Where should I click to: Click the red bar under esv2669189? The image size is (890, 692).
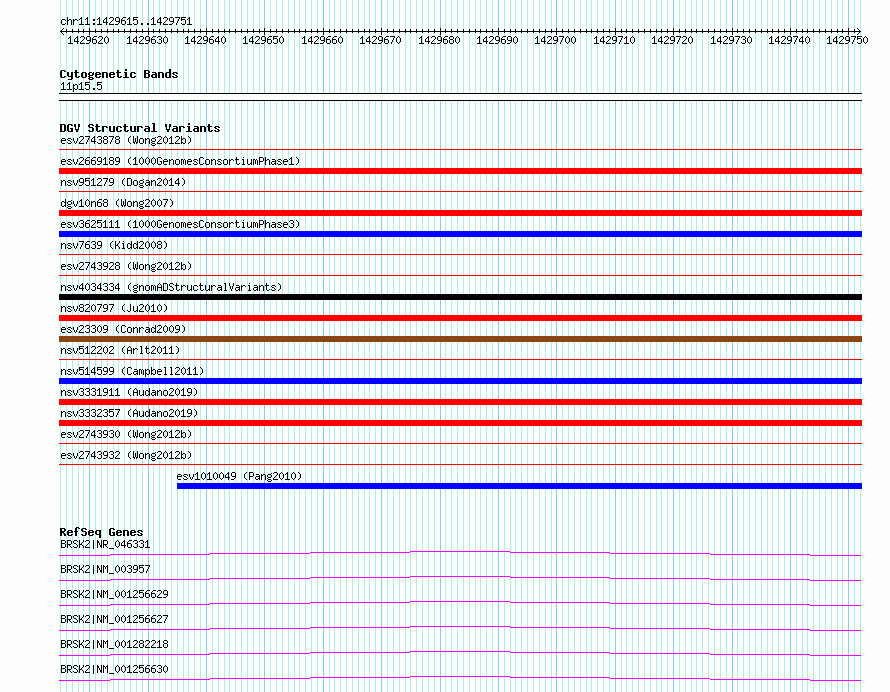460,171
